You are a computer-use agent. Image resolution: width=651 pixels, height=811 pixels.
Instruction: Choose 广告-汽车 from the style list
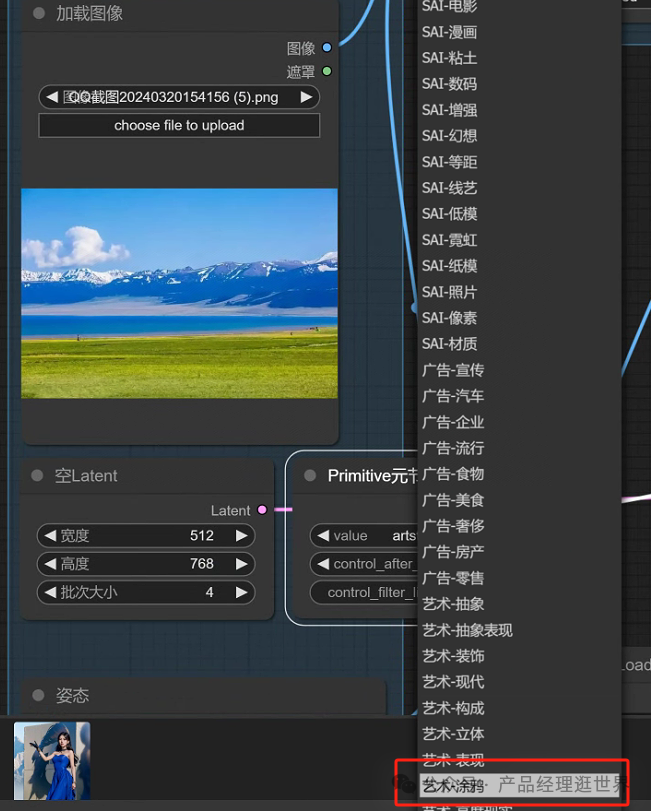[453, 396]
